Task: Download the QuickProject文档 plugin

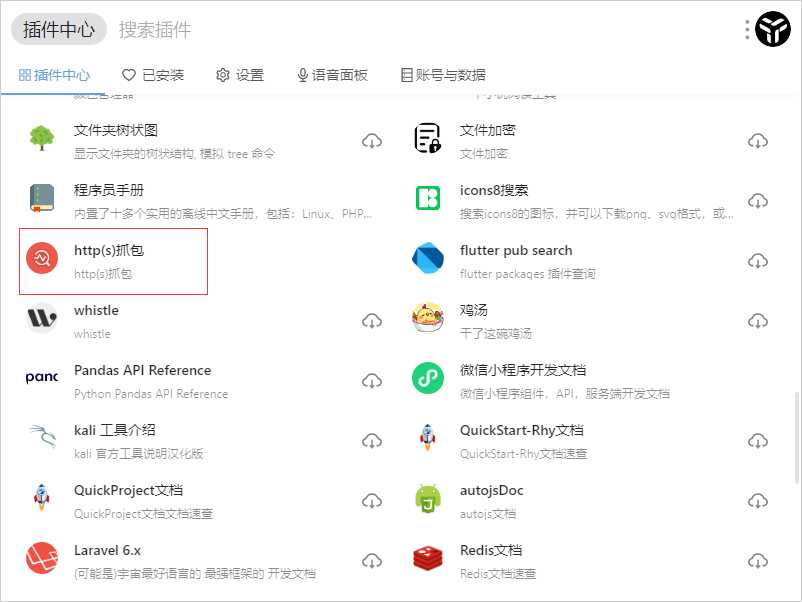Action: click(372, 501)
